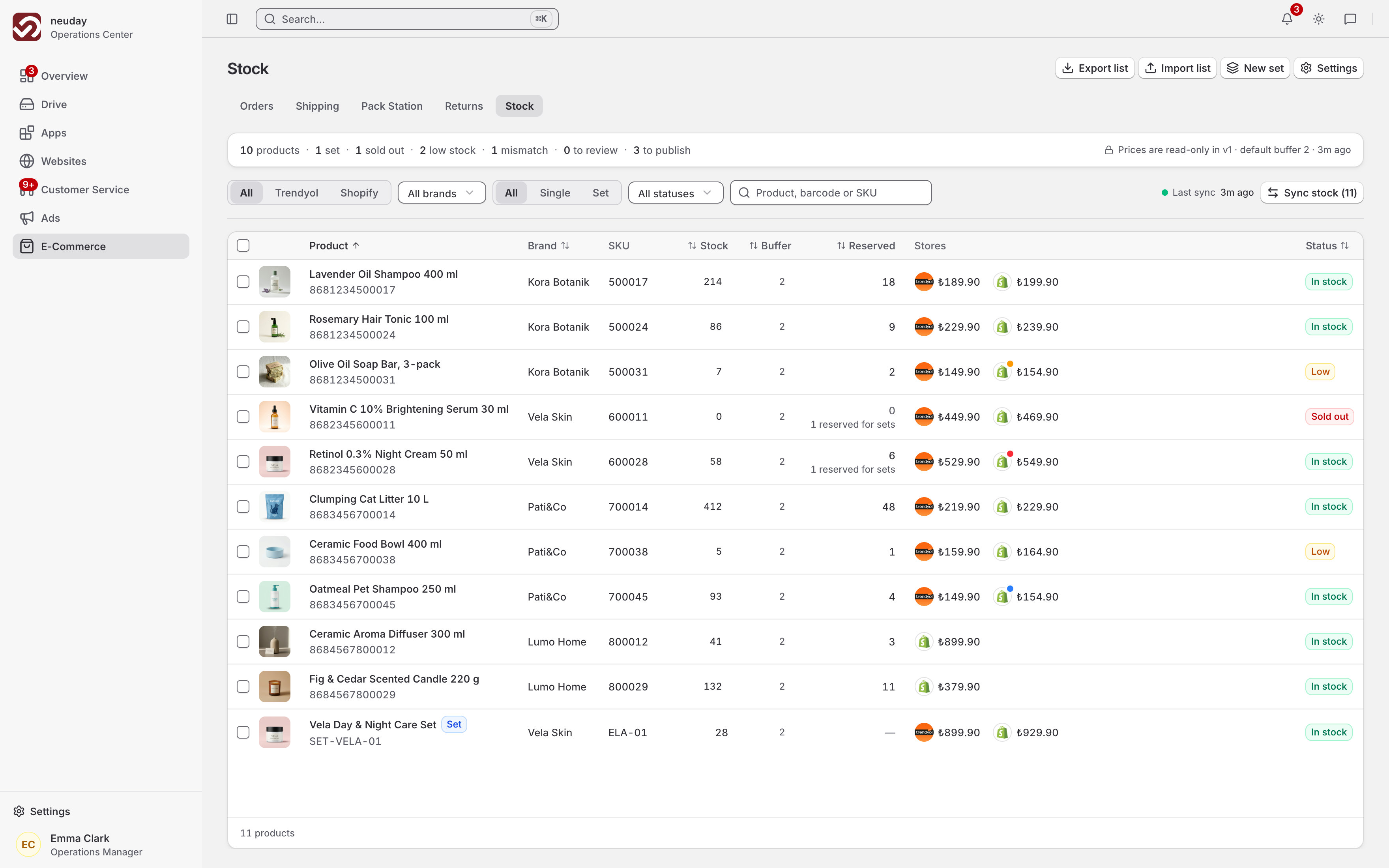This screenshot has height=868, width=1389.
Task: Switch to the Shipping tab
Action: click(317, 106)
